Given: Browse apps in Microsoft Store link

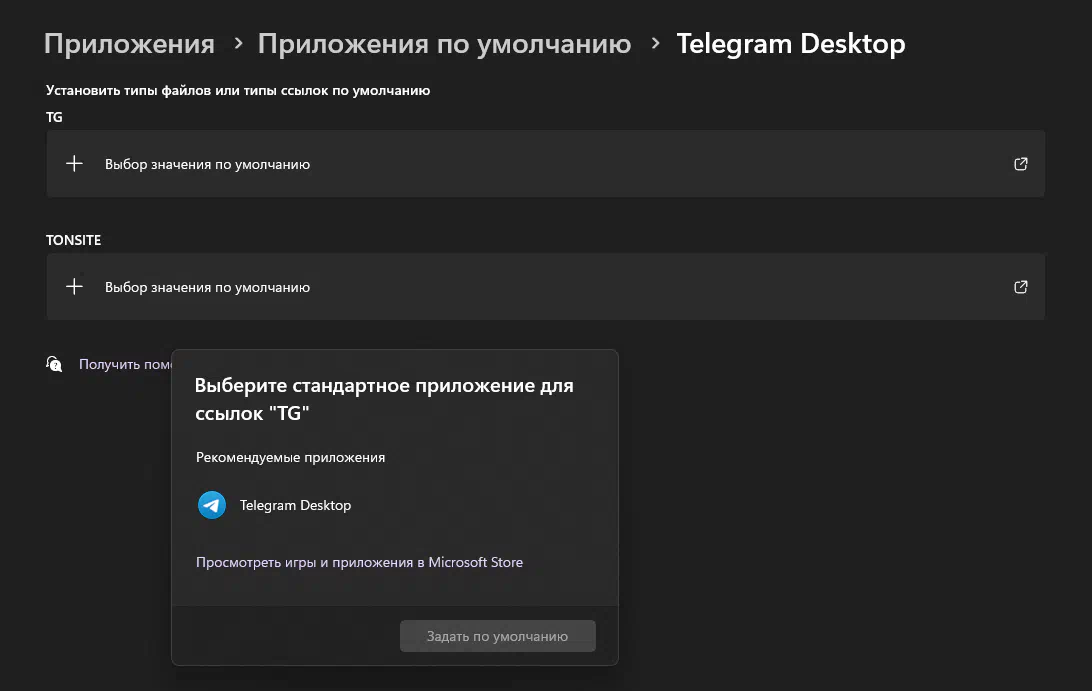Looking at the screenshot, I should 359,562.
